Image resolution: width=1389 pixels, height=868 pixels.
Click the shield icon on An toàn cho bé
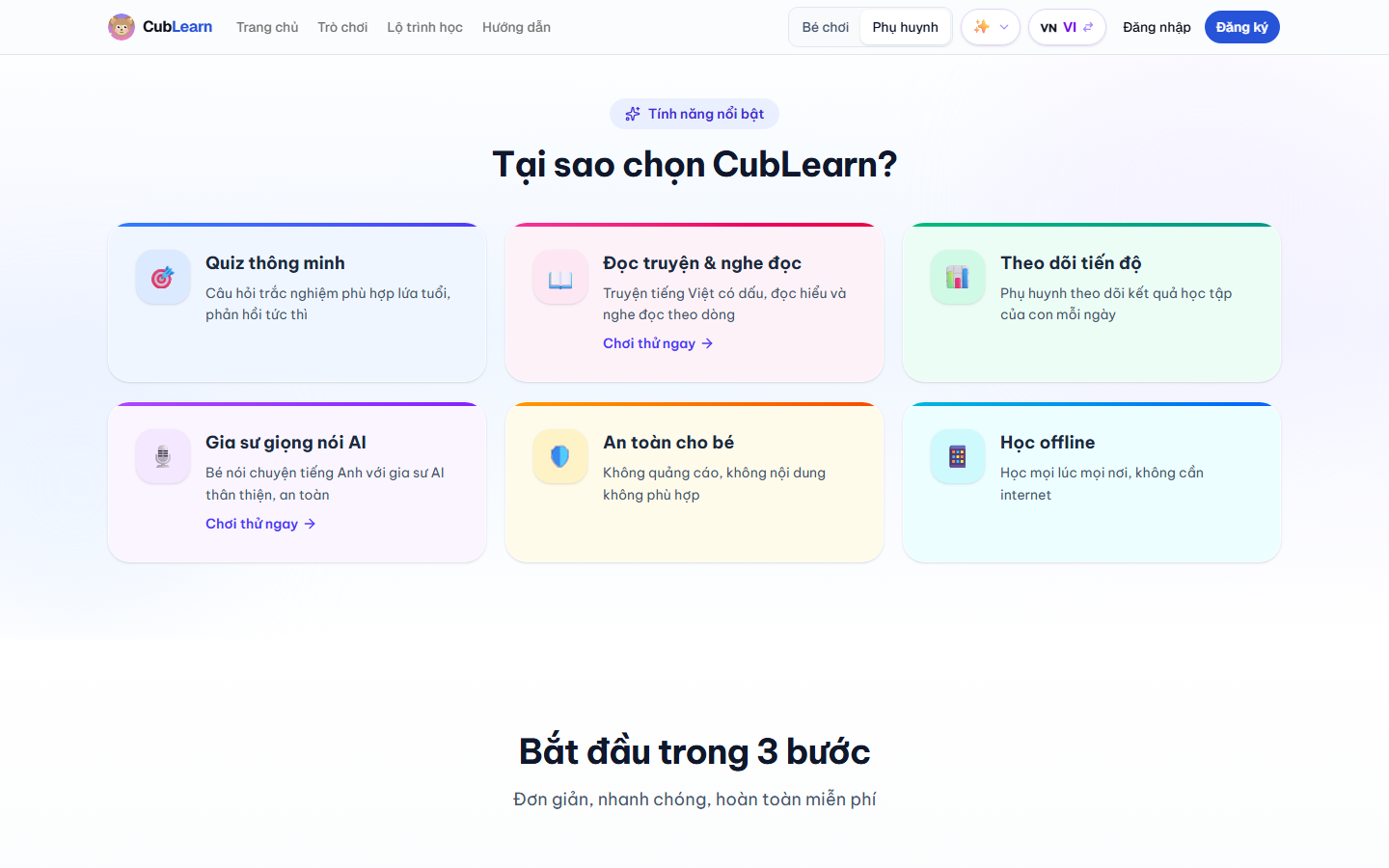point(560,457)
